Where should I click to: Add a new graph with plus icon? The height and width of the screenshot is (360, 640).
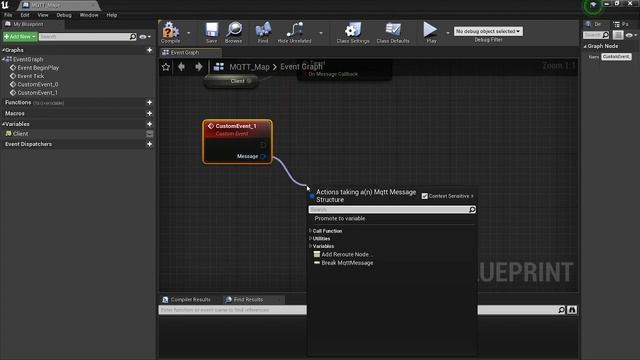[x=149, y=50]
